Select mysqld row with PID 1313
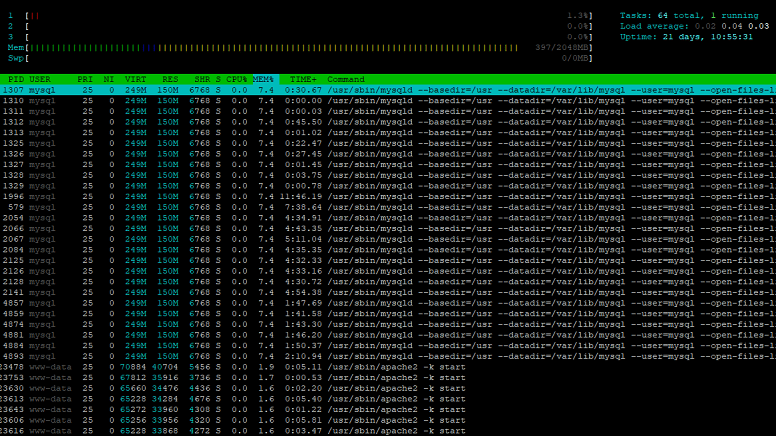776x436 pixels. tap(388, 133)
